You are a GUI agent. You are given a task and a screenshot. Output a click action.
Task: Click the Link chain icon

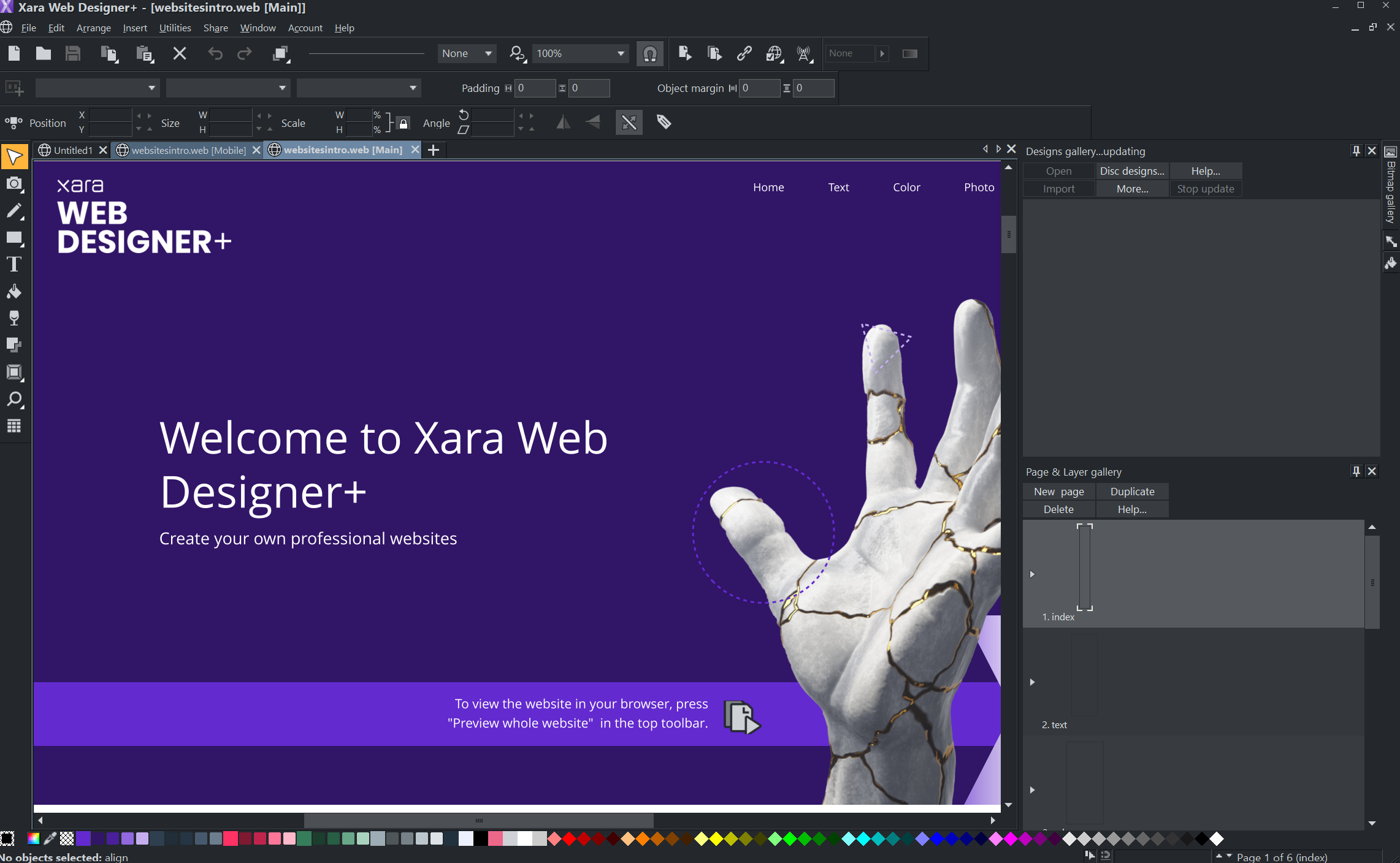point(744,53)
